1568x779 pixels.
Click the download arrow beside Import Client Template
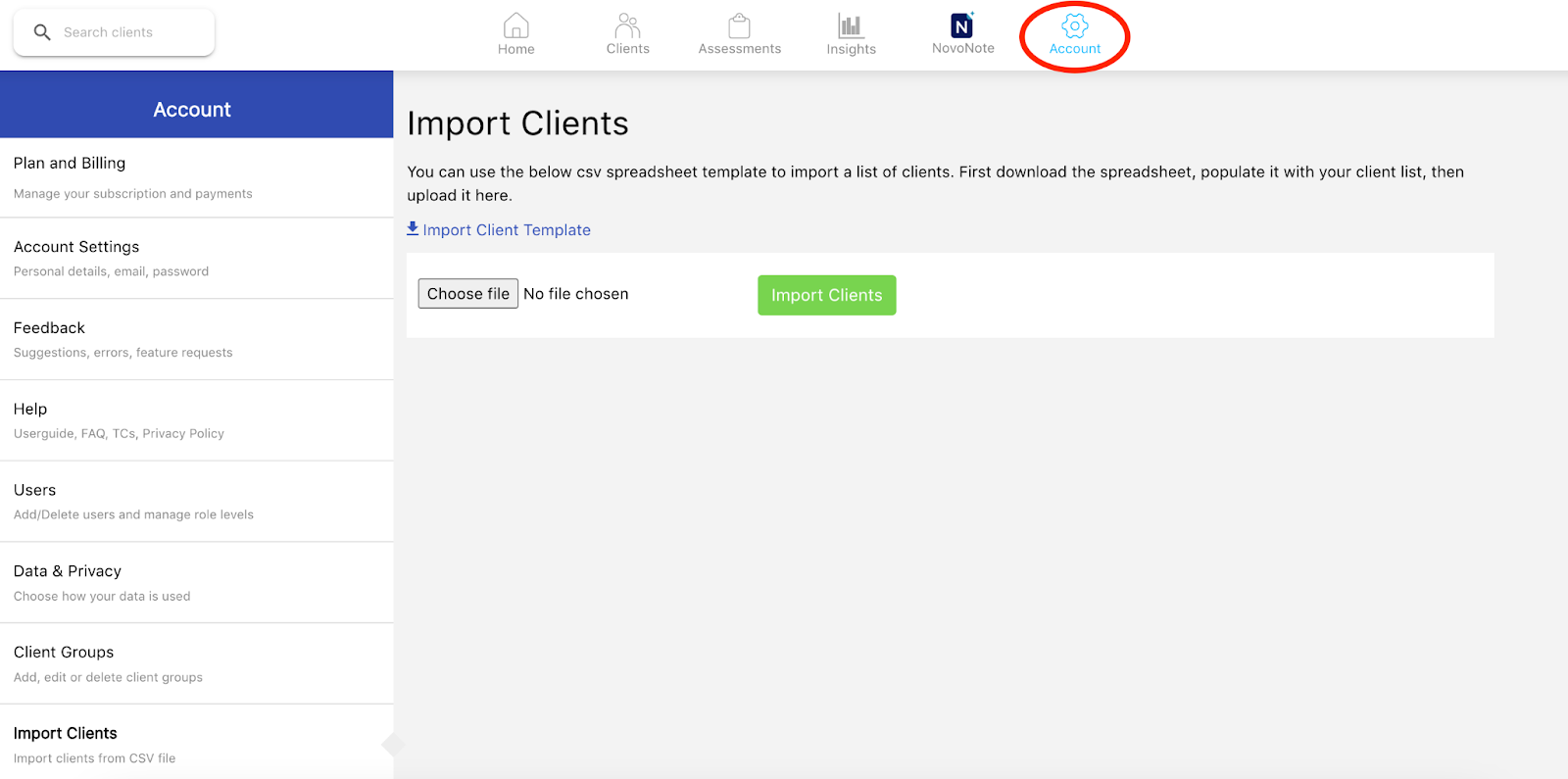pos(413,228)
